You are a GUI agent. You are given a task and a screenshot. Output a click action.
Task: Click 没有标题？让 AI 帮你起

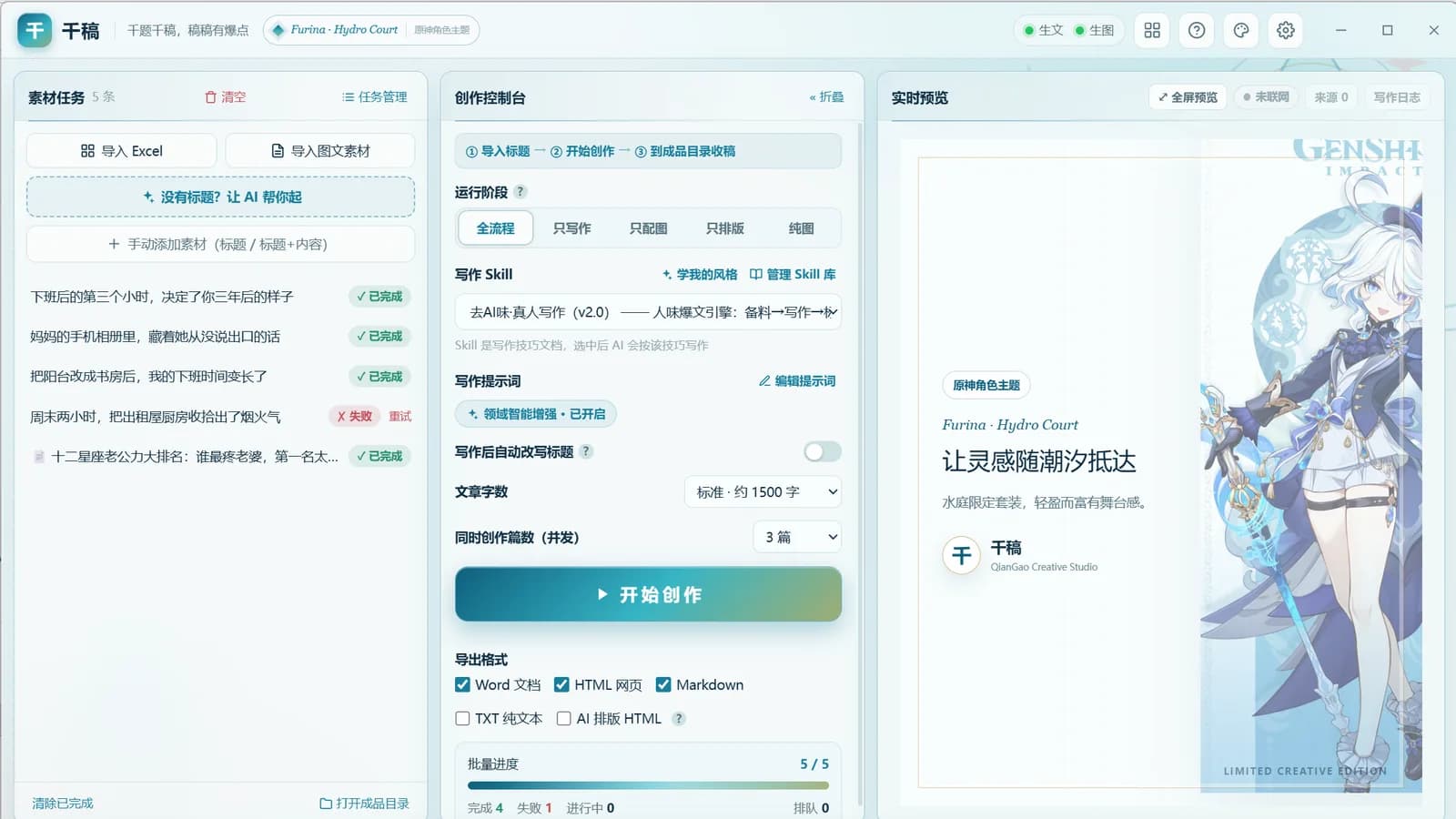point(221,197)
